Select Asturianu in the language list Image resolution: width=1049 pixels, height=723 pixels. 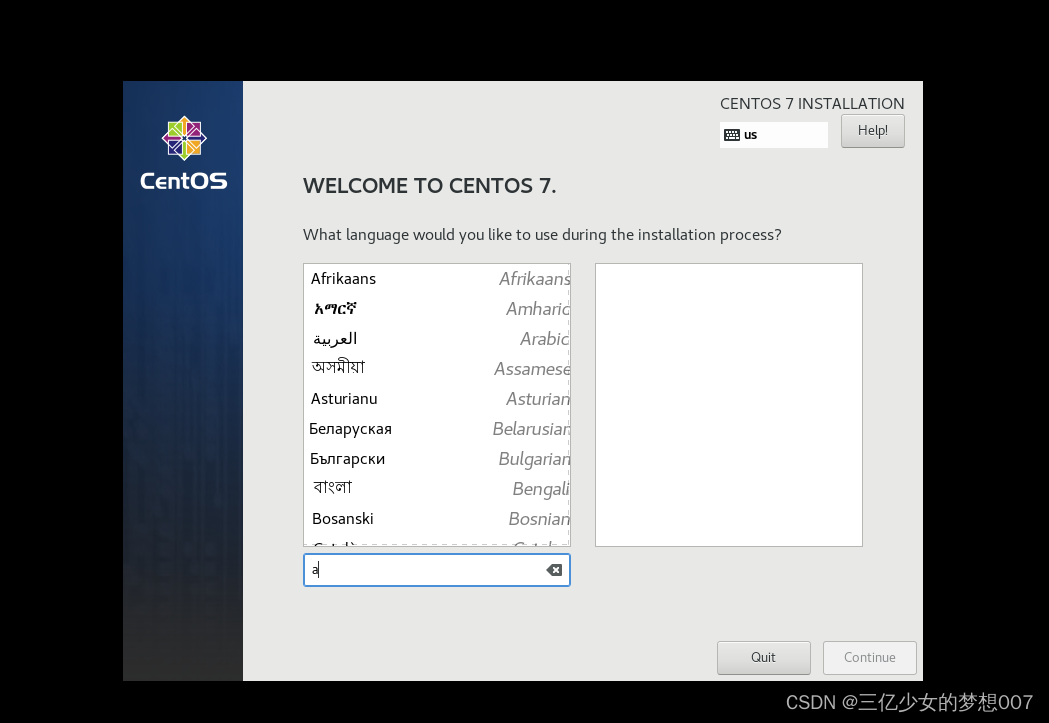437,399
